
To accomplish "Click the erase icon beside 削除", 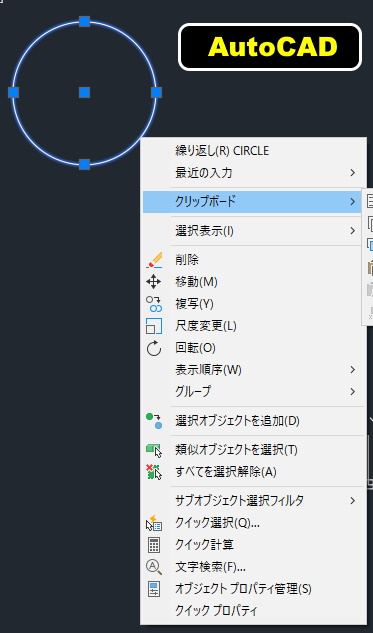I will pos(154,260).
